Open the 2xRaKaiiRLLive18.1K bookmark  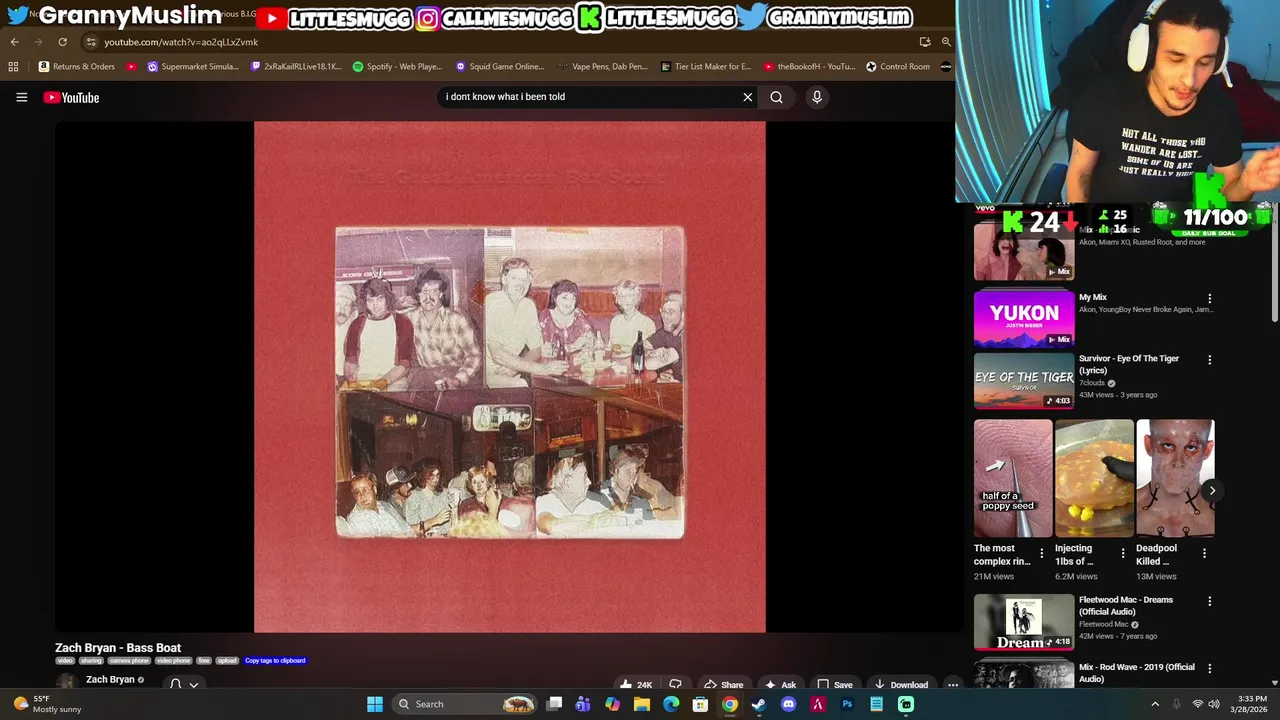pyautogui.click(x=297, y=67)
